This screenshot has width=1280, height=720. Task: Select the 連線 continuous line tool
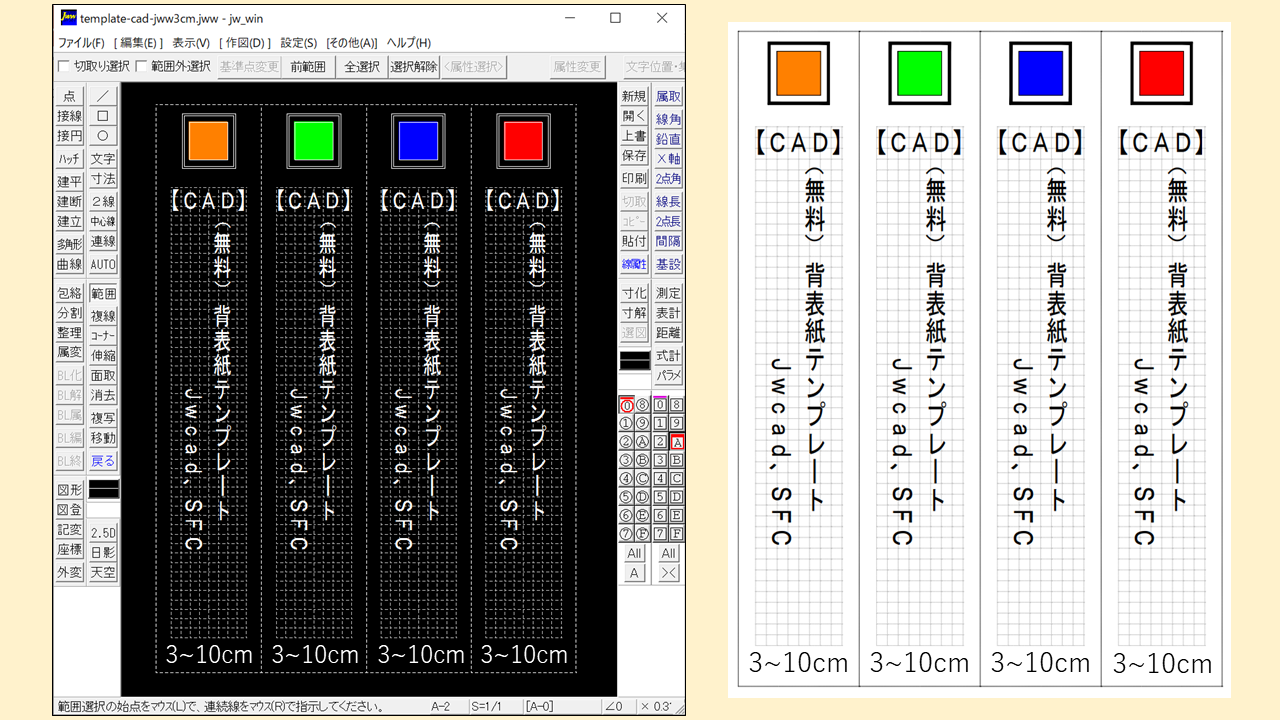tap(103, 242)
